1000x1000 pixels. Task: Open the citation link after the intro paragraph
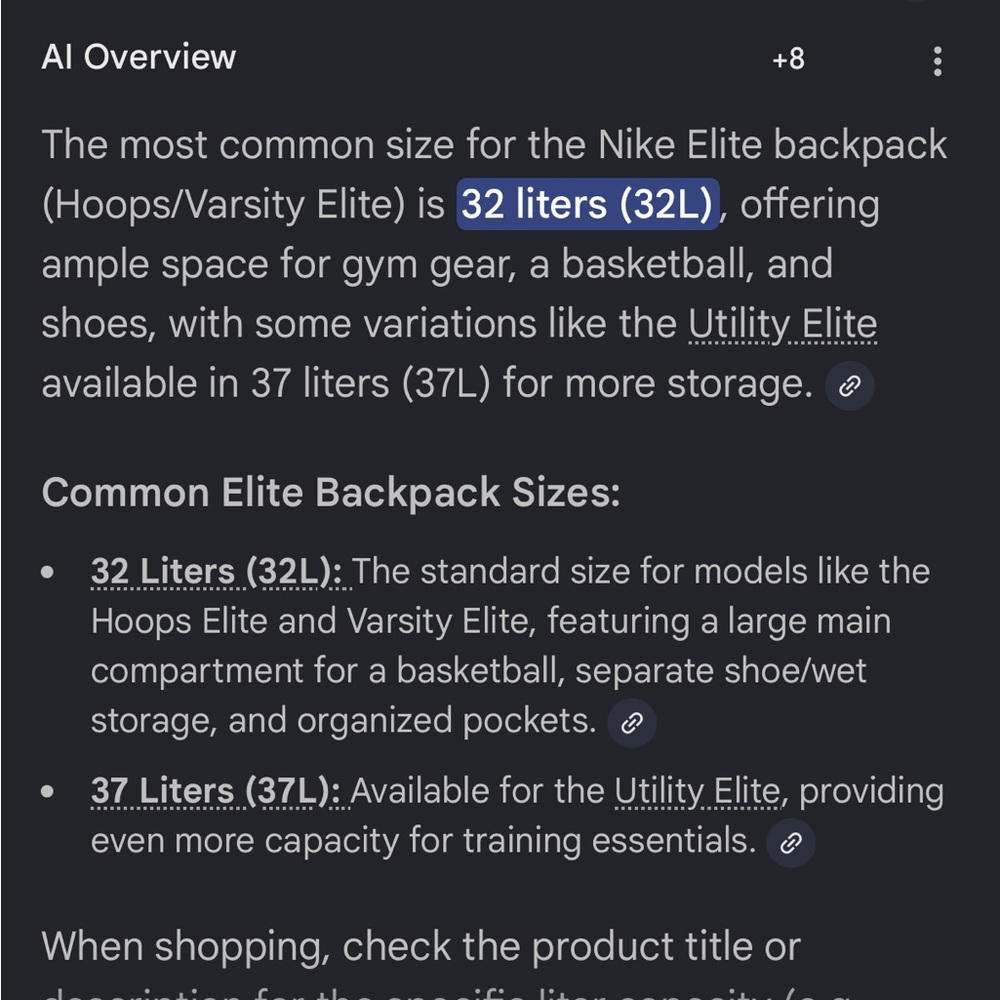click(x=849, y=385)
